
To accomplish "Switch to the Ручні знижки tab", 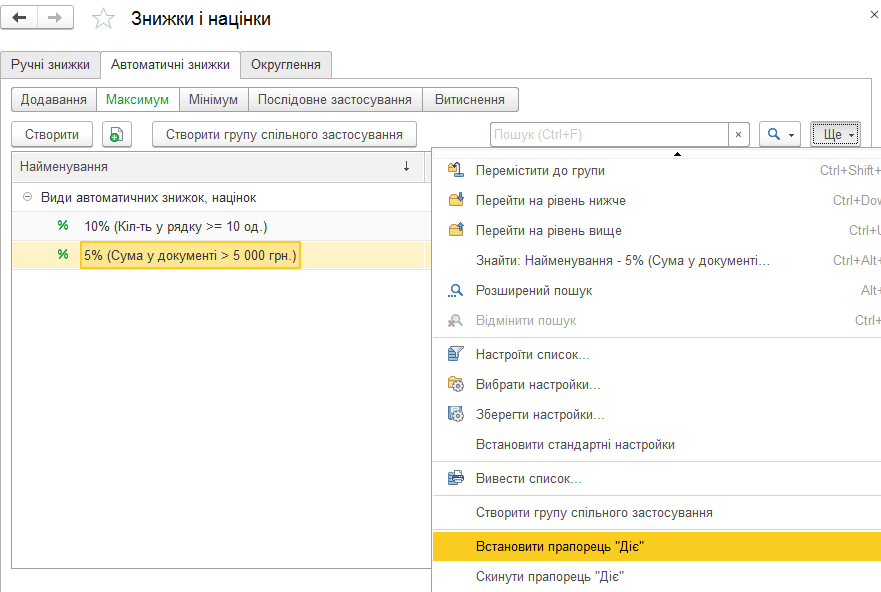I will 51,65.
